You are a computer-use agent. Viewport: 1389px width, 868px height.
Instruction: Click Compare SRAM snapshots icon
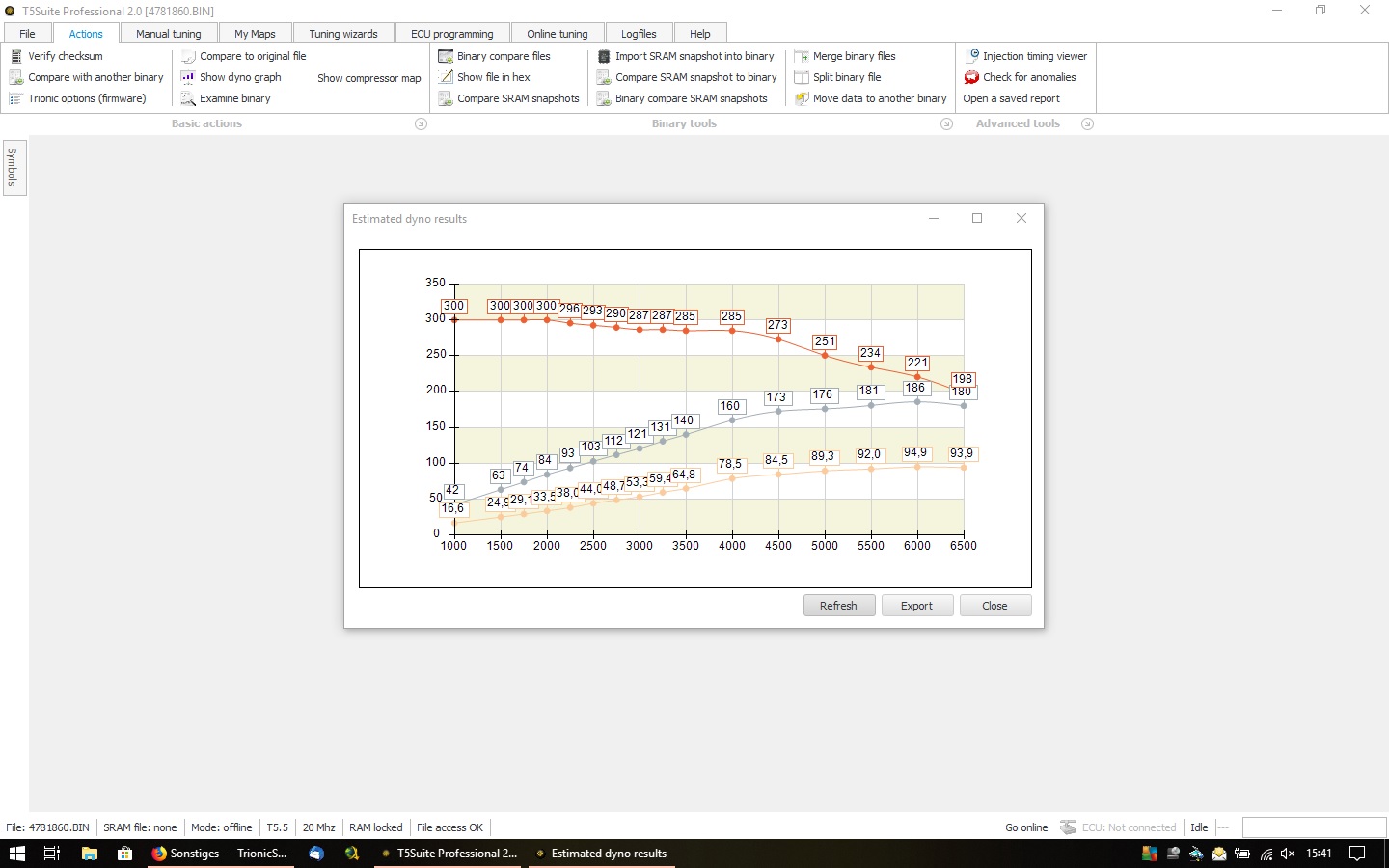446,98
